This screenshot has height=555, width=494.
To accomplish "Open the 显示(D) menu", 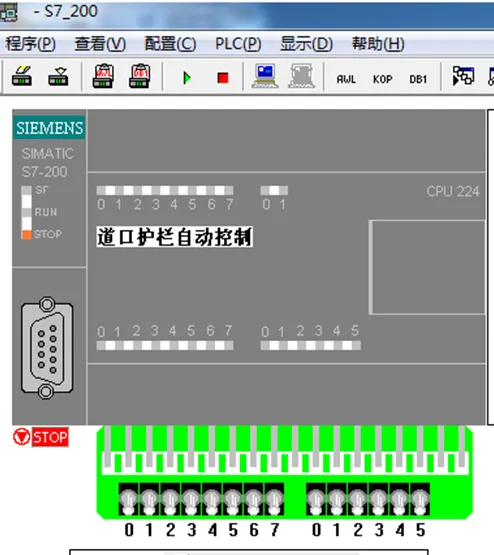I will point(306,44).
